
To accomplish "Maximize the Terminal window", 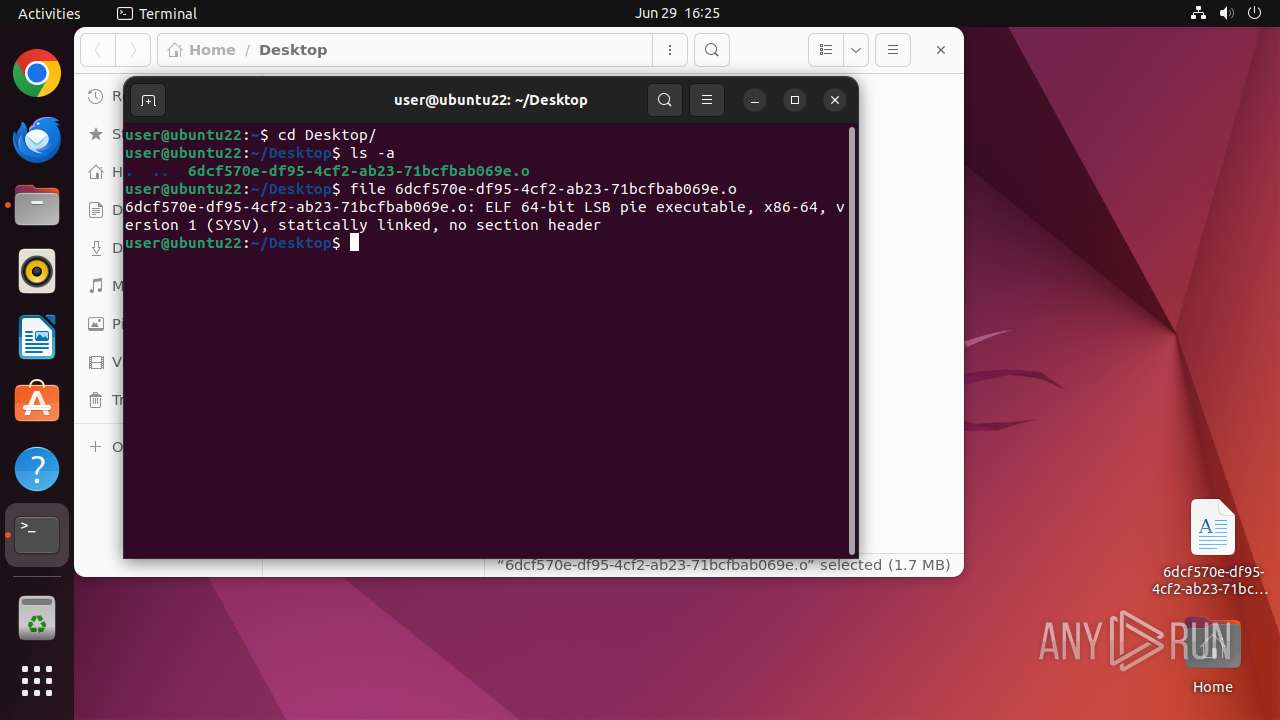I will click(795, 100).
